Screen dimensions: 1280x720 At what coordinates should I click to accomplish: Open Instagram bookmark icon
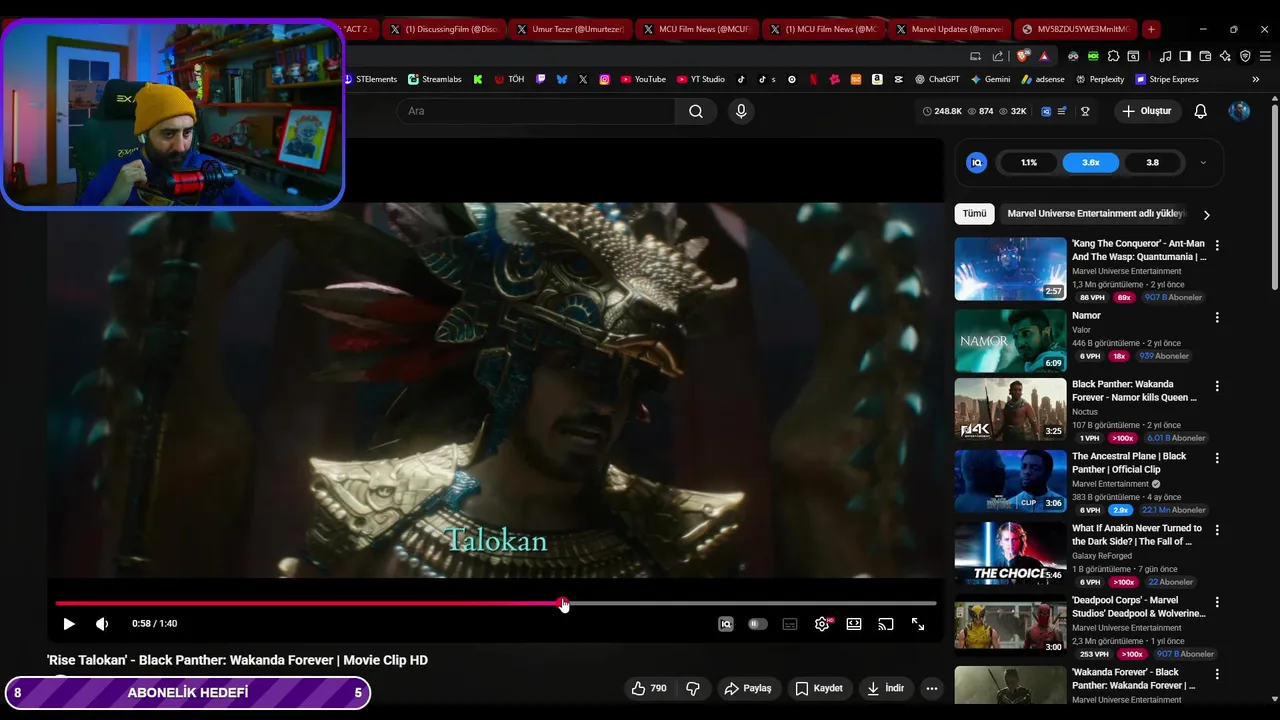(605, 79)
